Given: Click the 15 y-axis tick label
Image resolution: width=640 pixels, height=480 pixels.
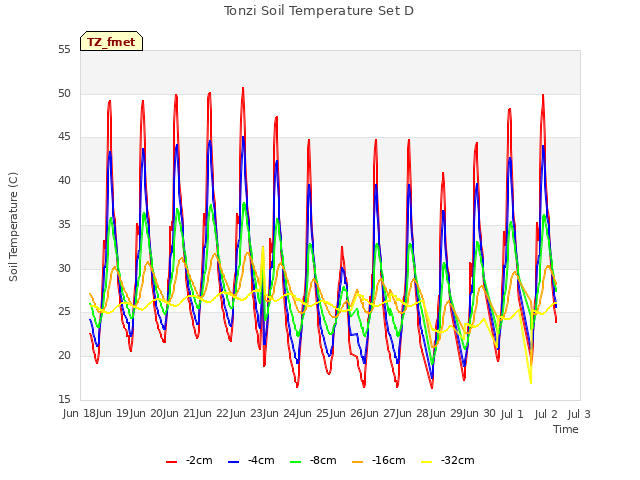Looking at the screenshot, I should click(x=64, y=399).
